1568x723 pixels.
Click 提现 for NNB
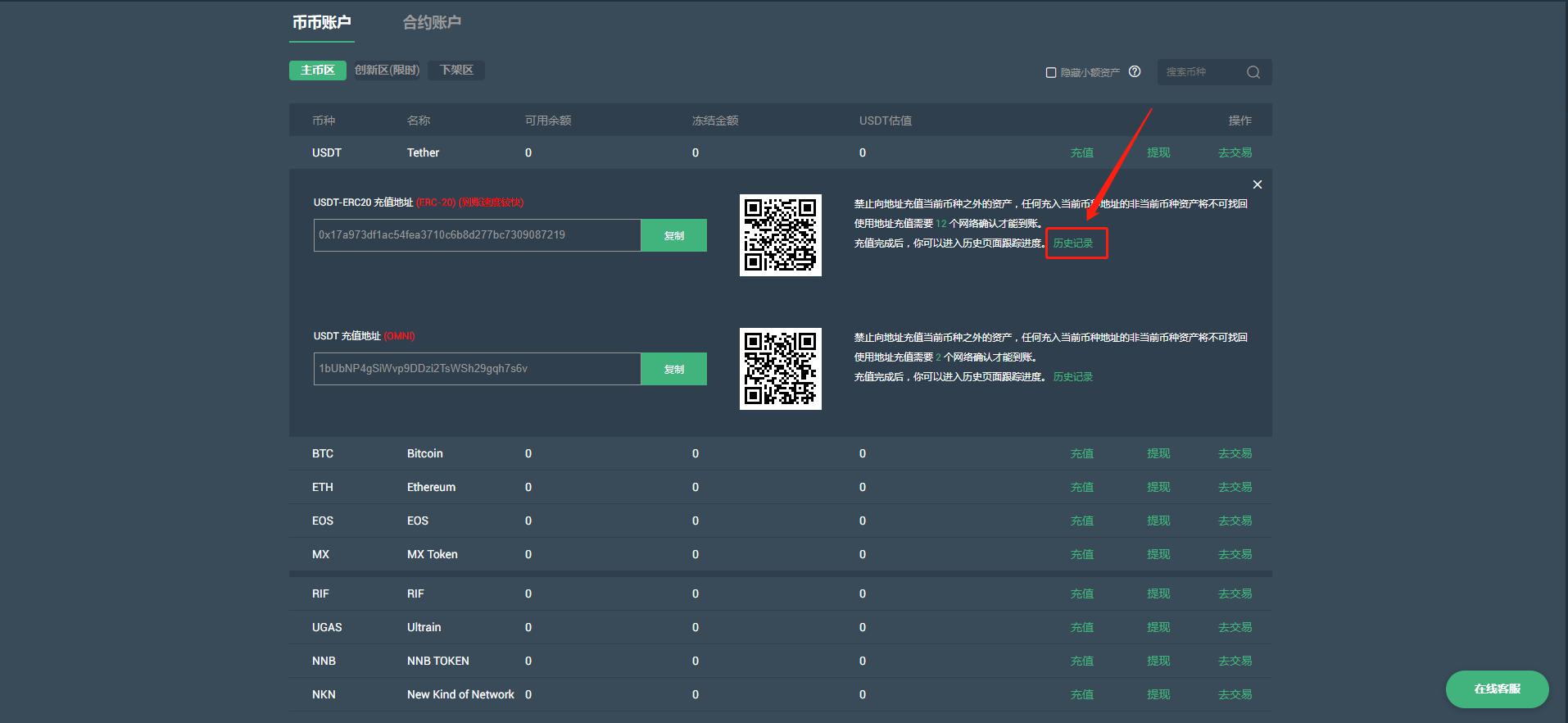pos(1158,661)
